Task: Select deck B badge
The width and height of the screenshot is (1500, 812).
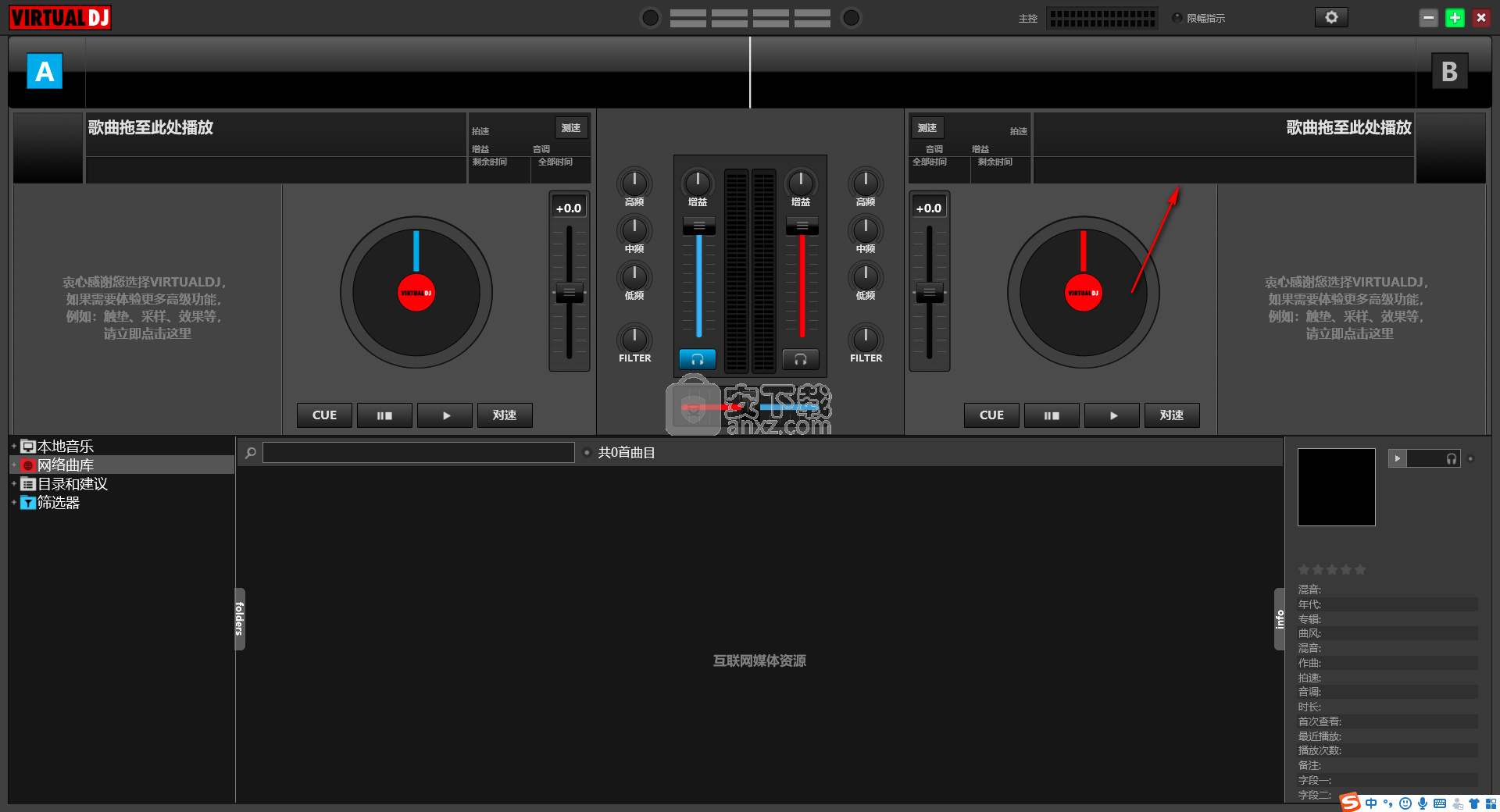Action: point(1449,71)
